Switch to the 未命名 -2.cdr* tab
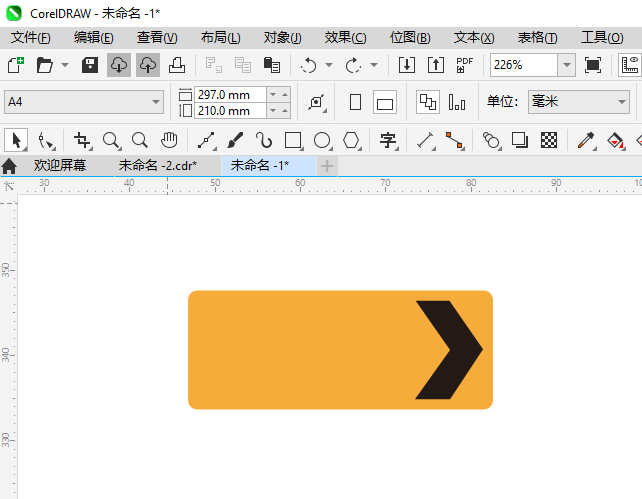 pyautogui.click(x=158, y=165)
